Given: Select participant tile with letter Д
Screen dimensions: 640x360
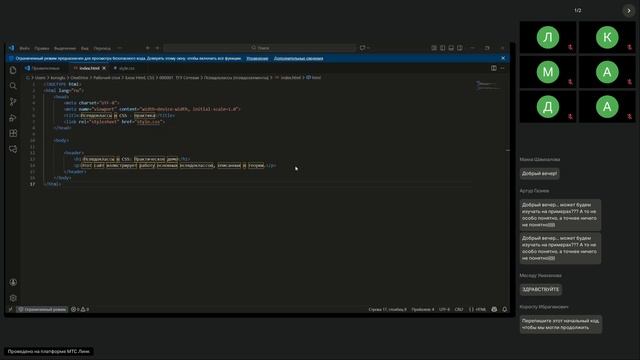Looking at the screenshot, I should pyautogui.click(x=548, y=107).
